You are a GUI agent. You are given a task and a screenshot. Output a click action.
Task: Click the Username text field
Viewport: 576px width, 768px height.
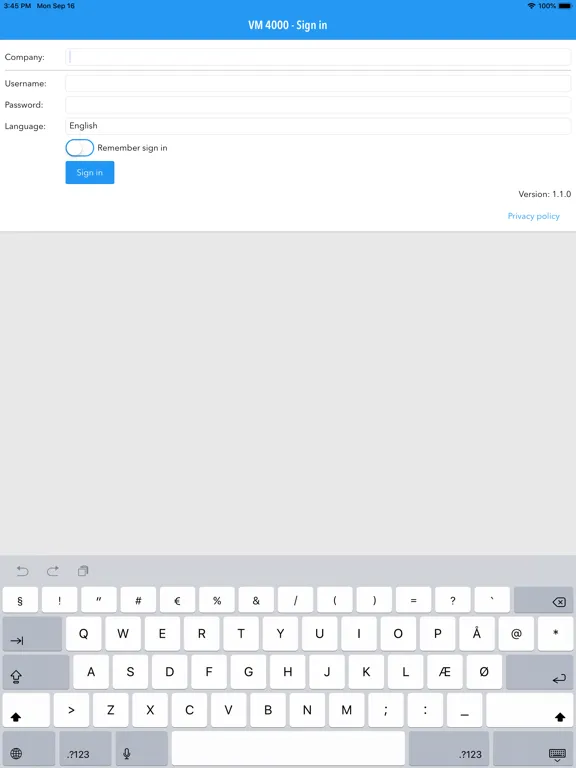click(x=318, y=83)
